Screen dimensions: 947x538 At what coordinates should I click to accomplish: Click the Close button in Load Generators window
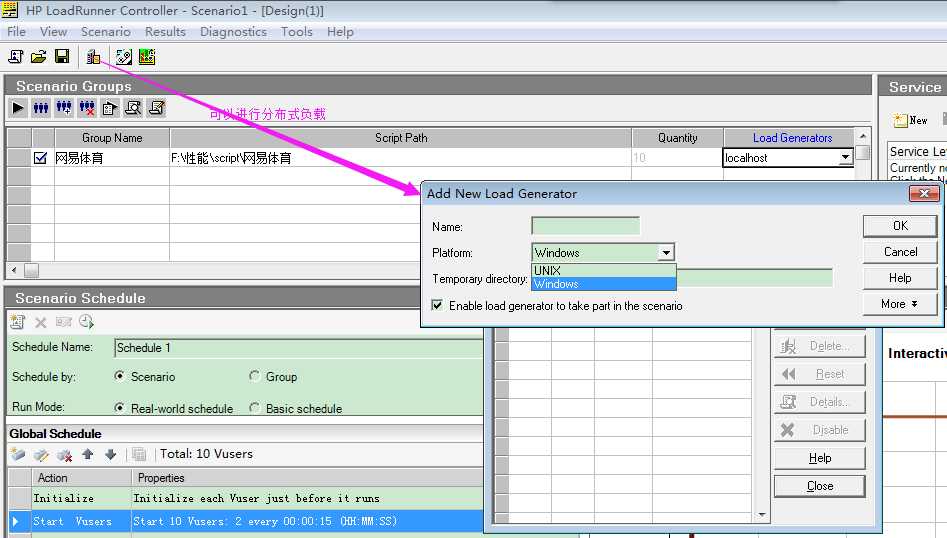pos(820,486)
